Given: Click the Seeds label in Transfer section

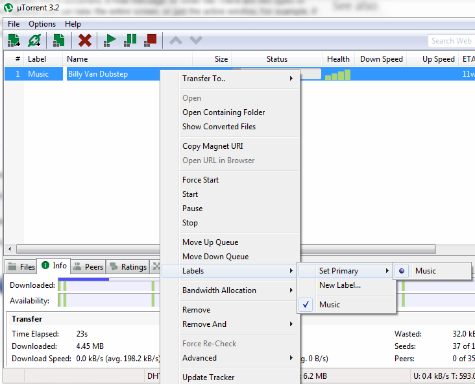Looking at the screenshot, I should click(405, 346).
